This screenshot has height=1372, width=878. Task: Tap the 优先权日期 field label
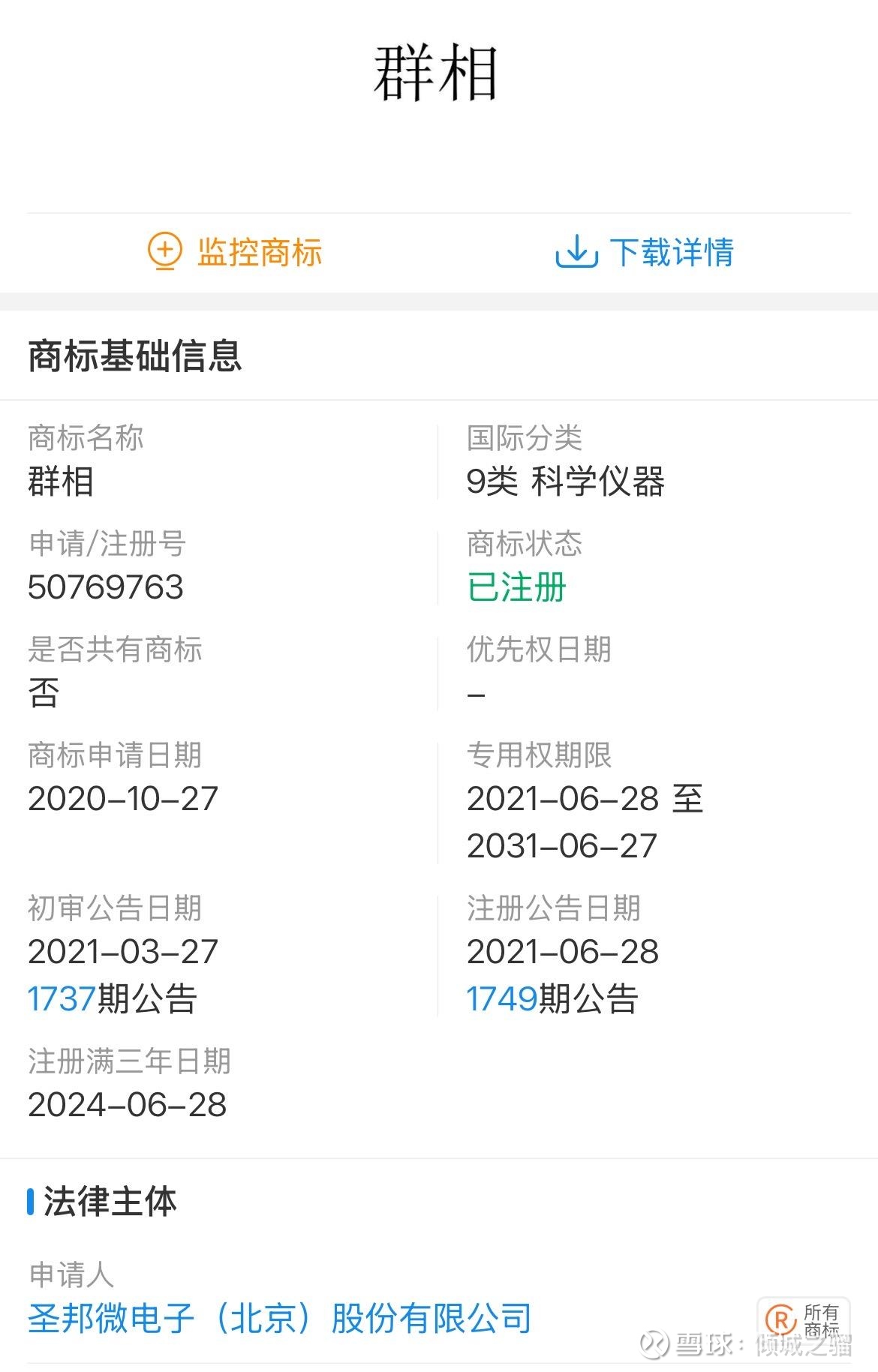pos(539,650)
